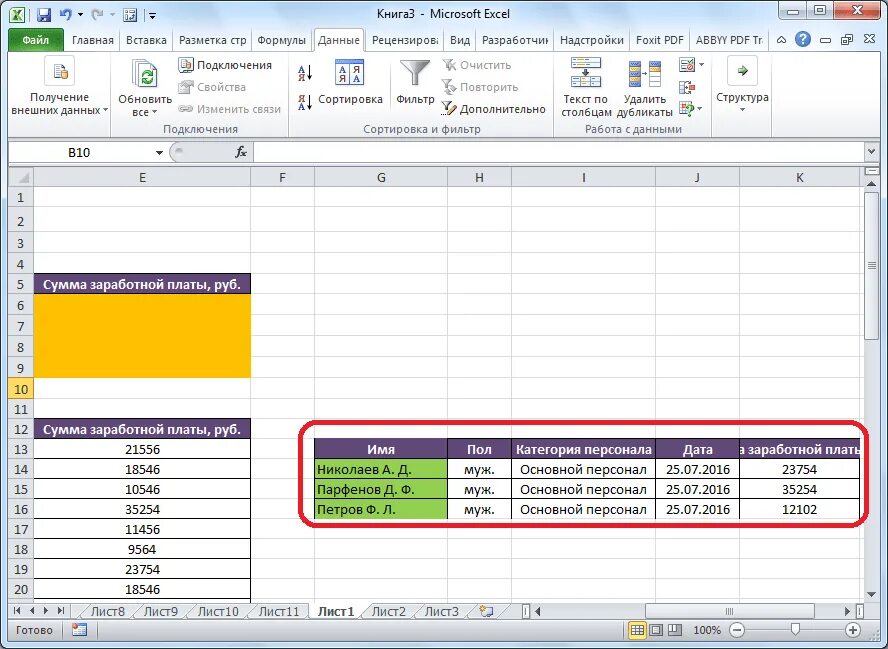This screenshot has width=888, height=649.
Task: Expand the Name Box dropdown
Action: [x=159, y=152]
